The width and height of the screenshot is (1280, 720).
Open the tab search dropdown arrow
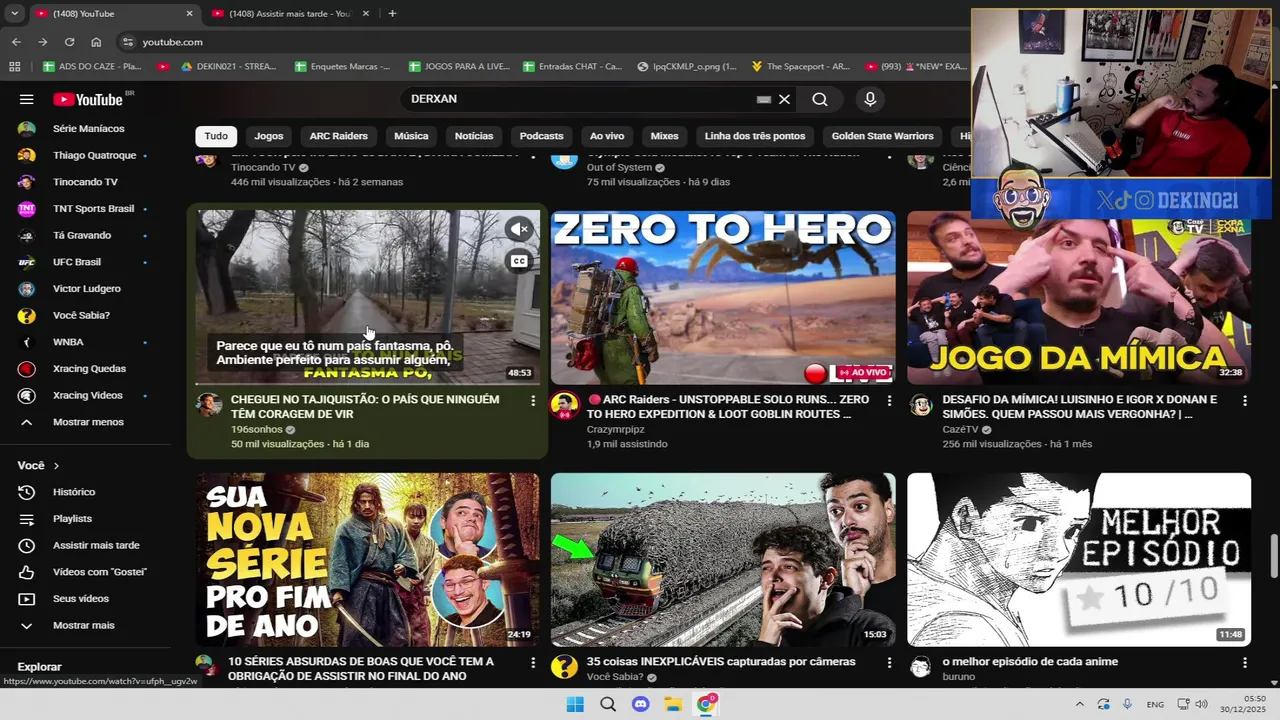coord(14,13)
